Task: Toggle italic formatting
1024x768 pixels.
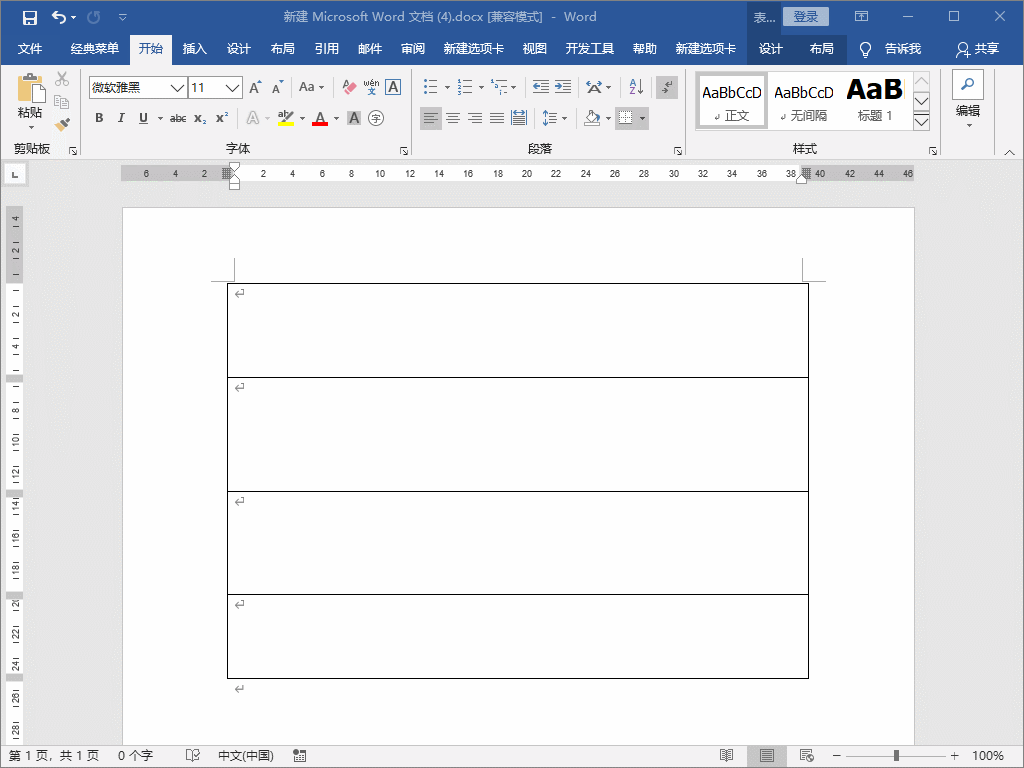Action: (x=121, y=118)
